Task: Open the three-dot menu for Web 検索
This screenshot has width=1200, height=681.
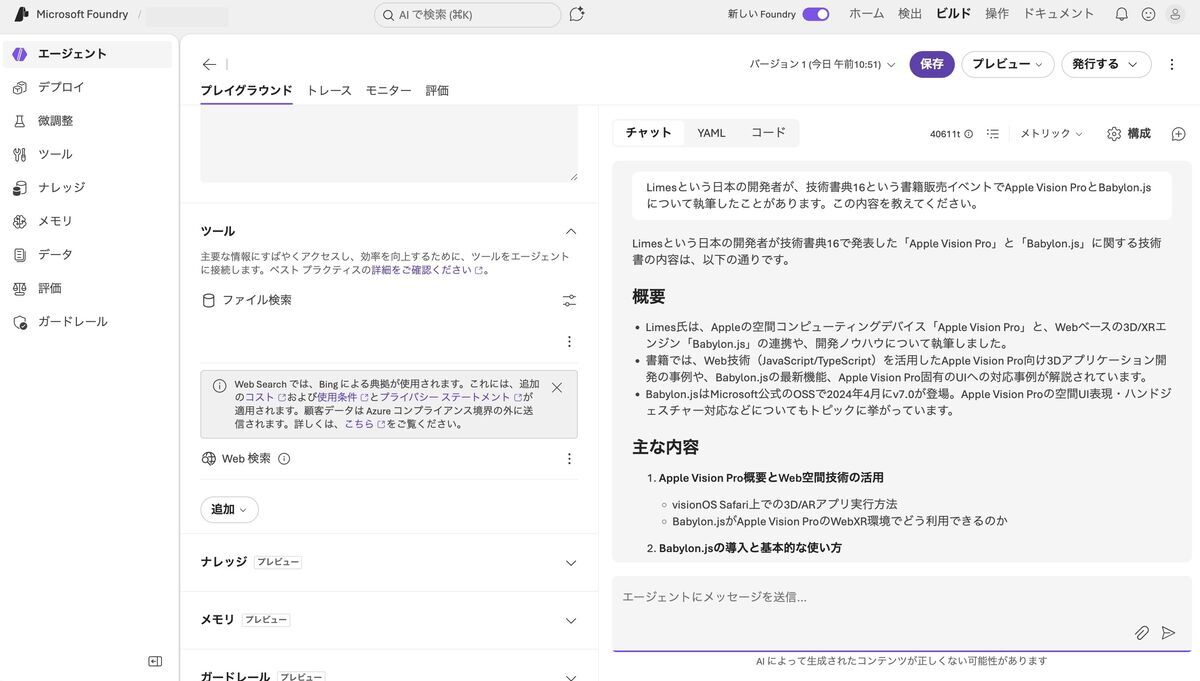Action: pyautogui.click(x=569, y=459)
